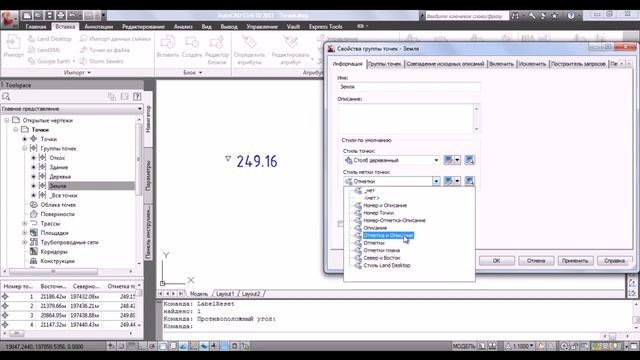The height and width of the screenshot is (360, 640).
Task: Collapse the 'Открытые чертежи' tree node
Action: 7,120
